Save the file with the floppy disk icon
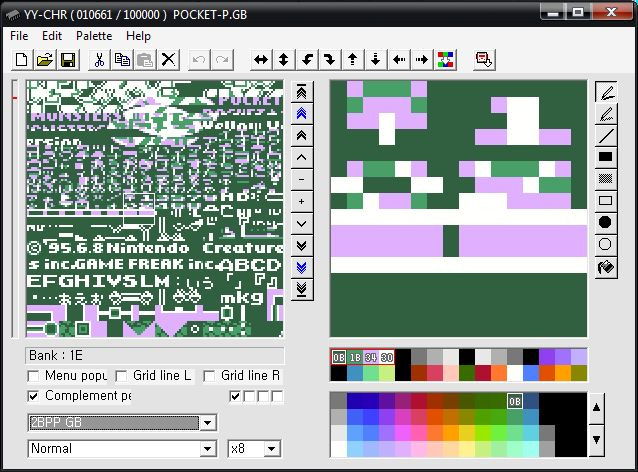Image resolution: width=638 pixels, height=472 pixels. 68,60
